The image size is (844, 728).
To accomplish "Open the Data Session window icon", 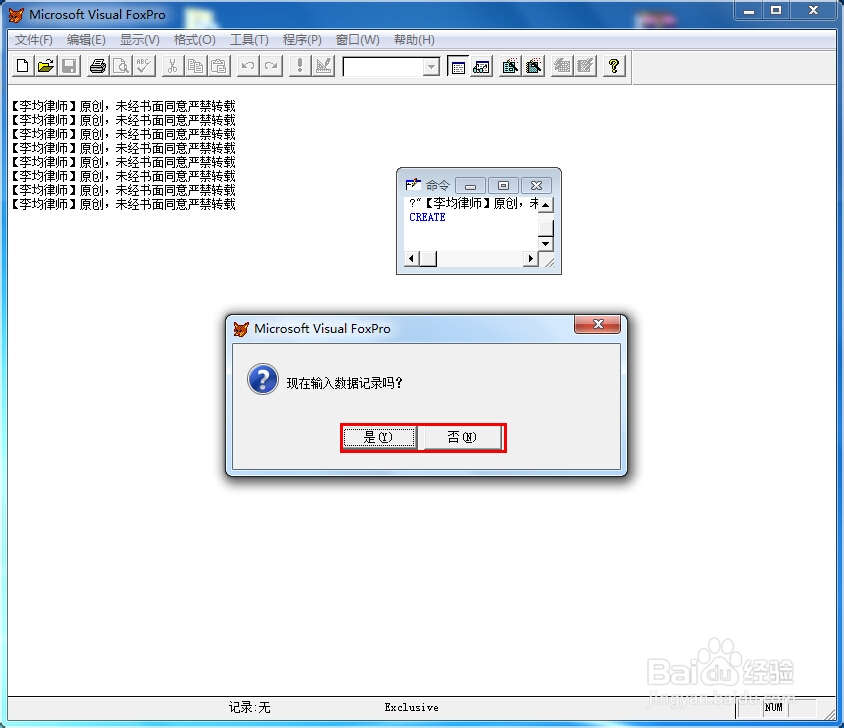I will coord(482,66).
